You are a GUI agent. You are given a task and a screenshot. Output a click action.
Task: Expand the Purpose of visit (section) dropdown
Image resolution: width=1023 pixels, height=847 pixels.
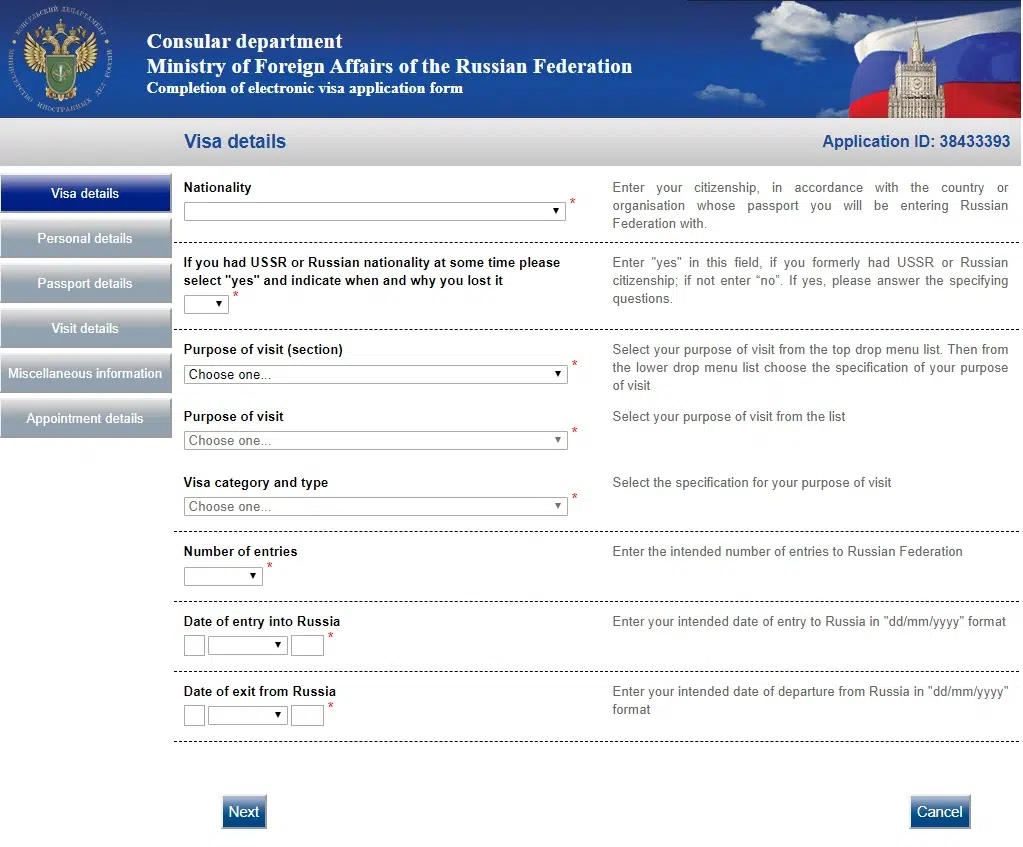pos(376,374)
